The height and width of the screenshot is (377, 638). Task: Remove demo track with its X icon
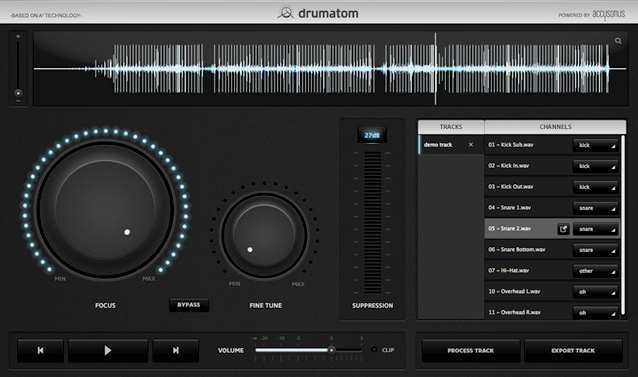point(471,145)
